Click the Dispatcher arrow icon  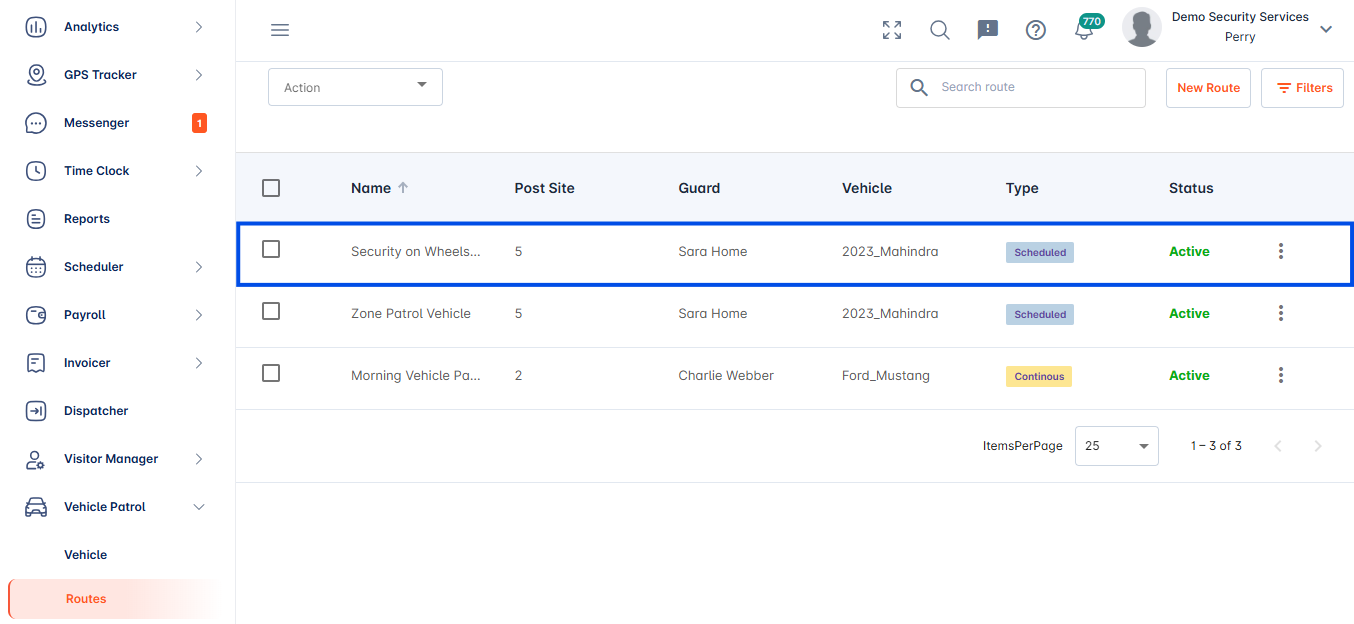click(36, 411)
